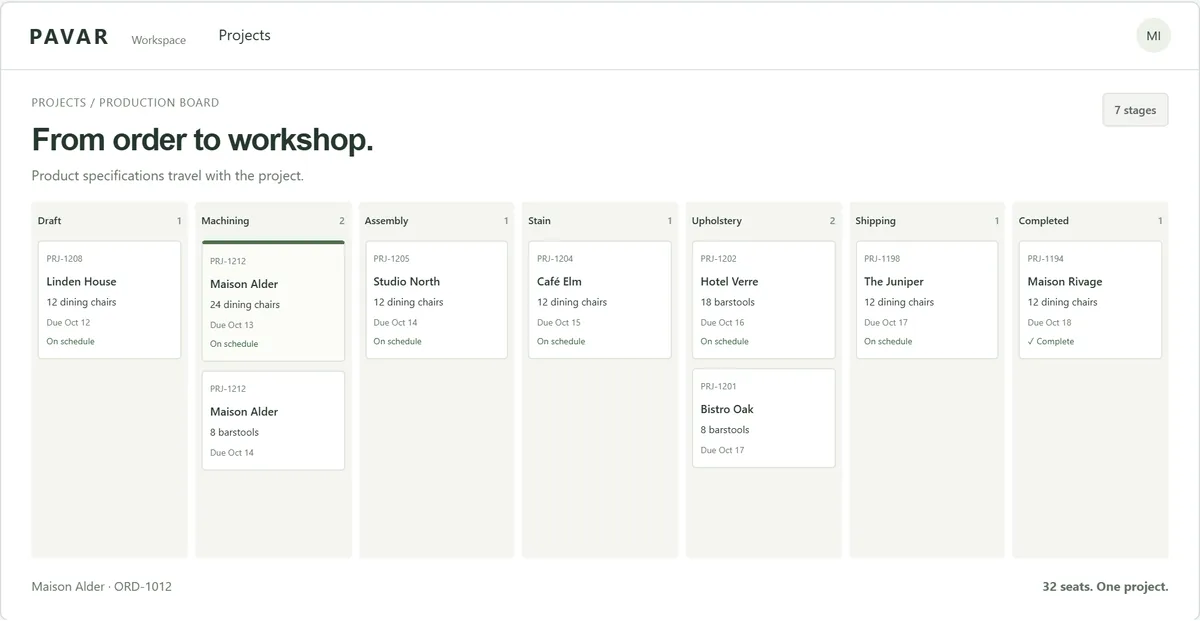The height and width of the screenshot is (621, 1200).
Task: Click the Machining column header
Action: pos(273,221)
